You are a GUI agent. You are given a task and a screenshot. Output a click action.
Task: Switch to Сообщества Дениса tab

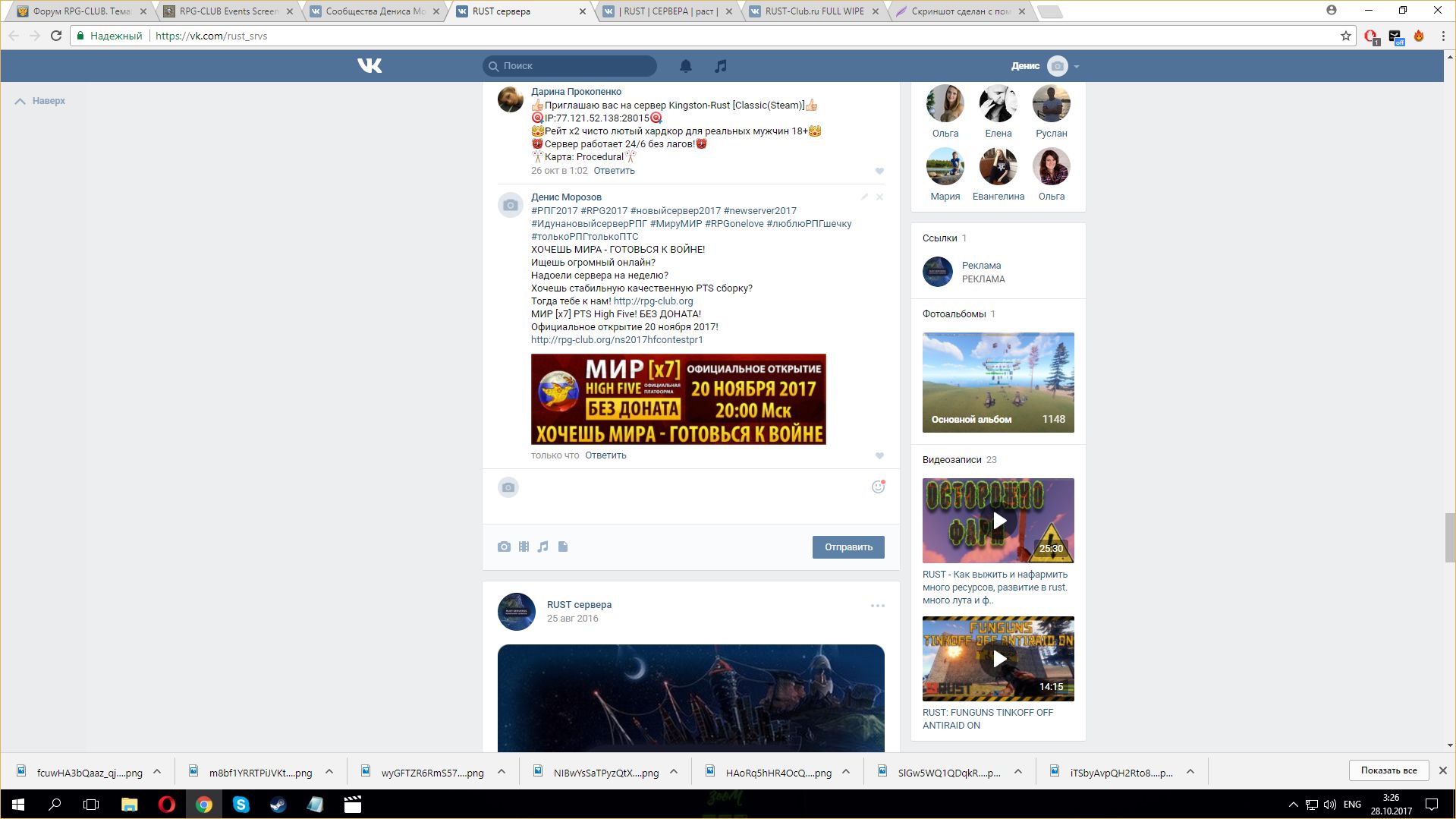coord(374,11)
